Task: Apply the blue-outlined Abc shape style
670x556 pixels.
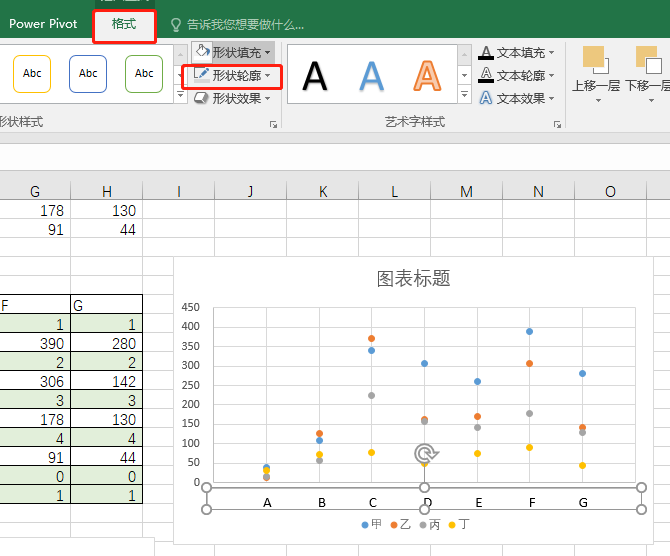Action: [x=88, y=73]
